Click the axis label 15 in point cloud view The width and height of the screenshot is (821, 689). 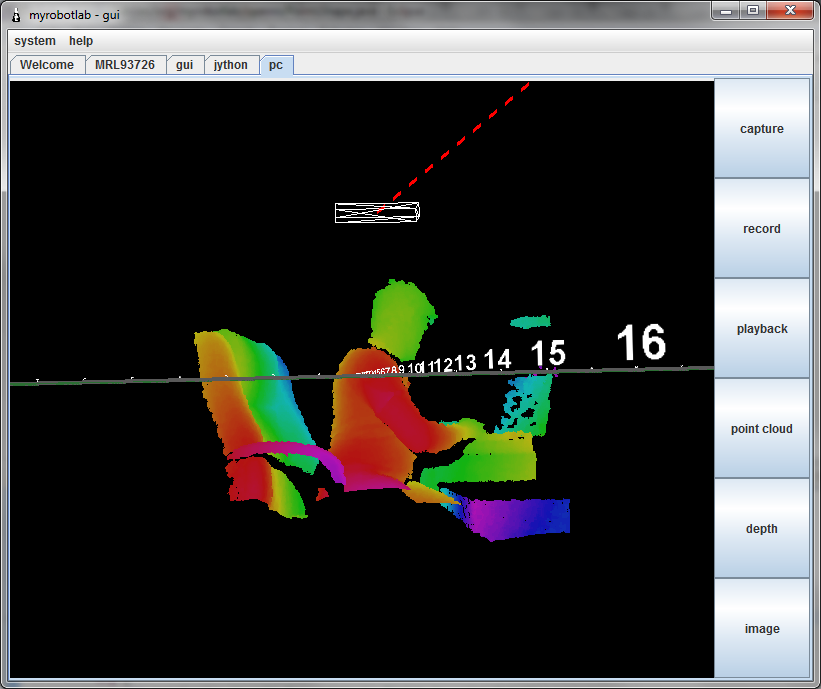548,353
